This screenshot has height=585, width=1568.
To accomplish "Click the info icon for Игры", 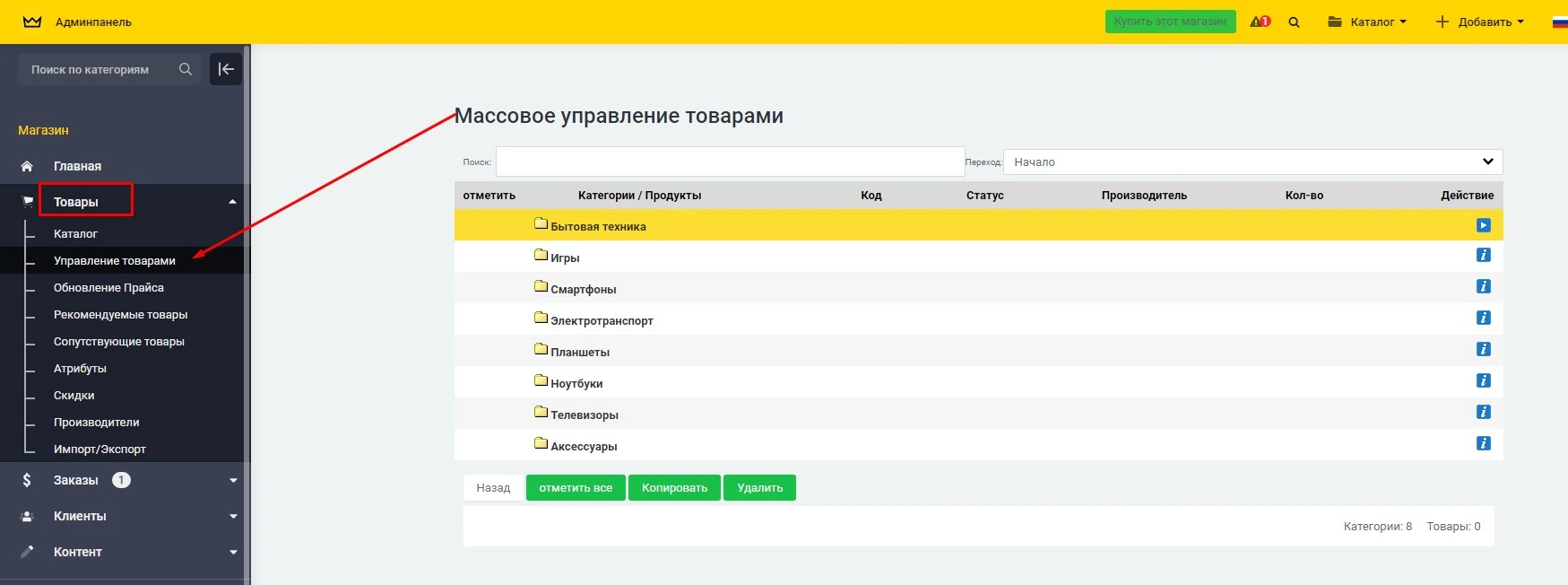I will pyautogui.click(x=1484, y=255).
